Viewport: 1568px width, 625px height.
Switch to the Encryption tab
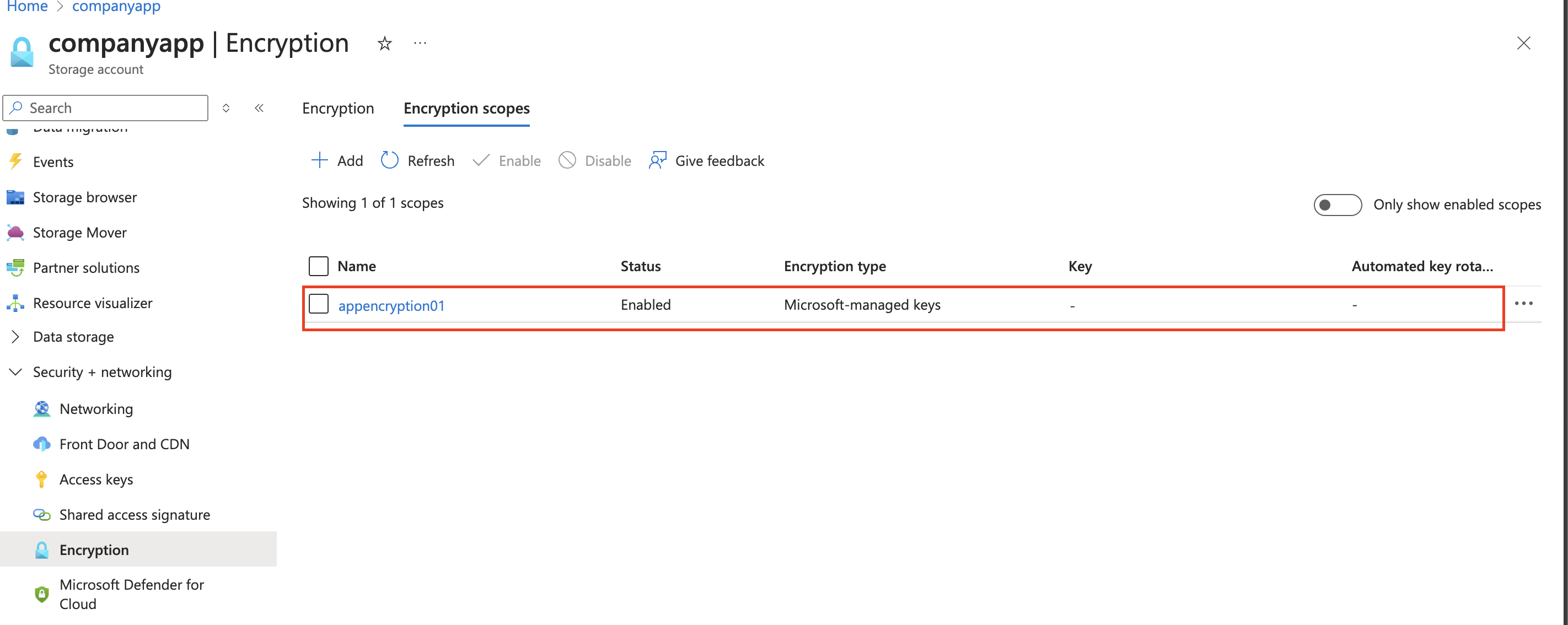(338, 109)
